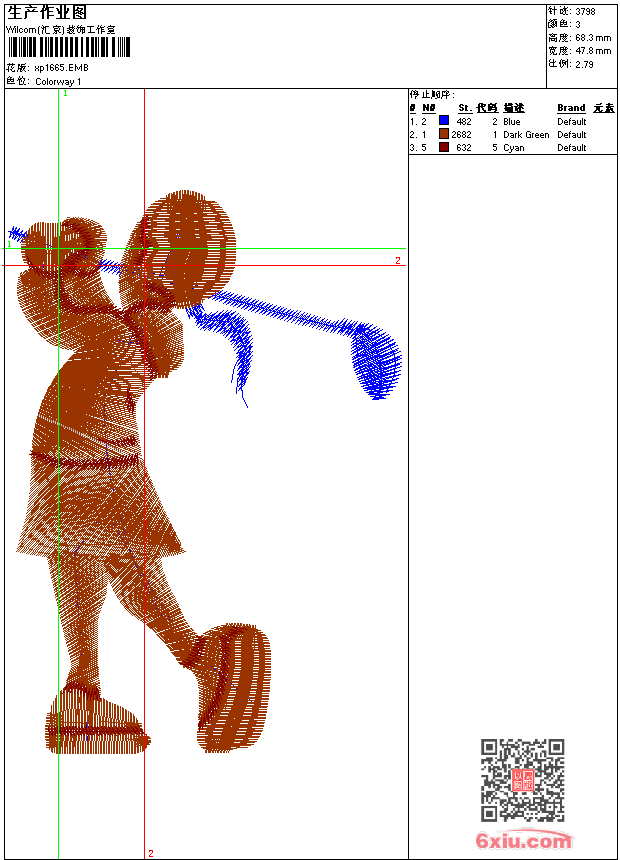Click the blue color swatch in row 1
Image resolution: width=620 pixels, height=860 pixels.
click(444, 121)
